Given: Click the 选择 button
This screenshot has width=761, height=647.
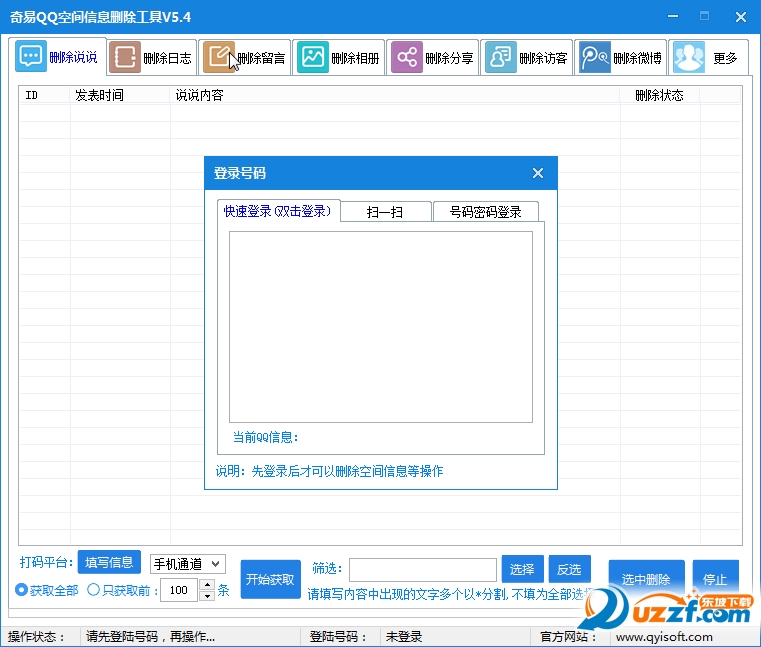Looking at the screenshot, I should click(x=522, y=569).
